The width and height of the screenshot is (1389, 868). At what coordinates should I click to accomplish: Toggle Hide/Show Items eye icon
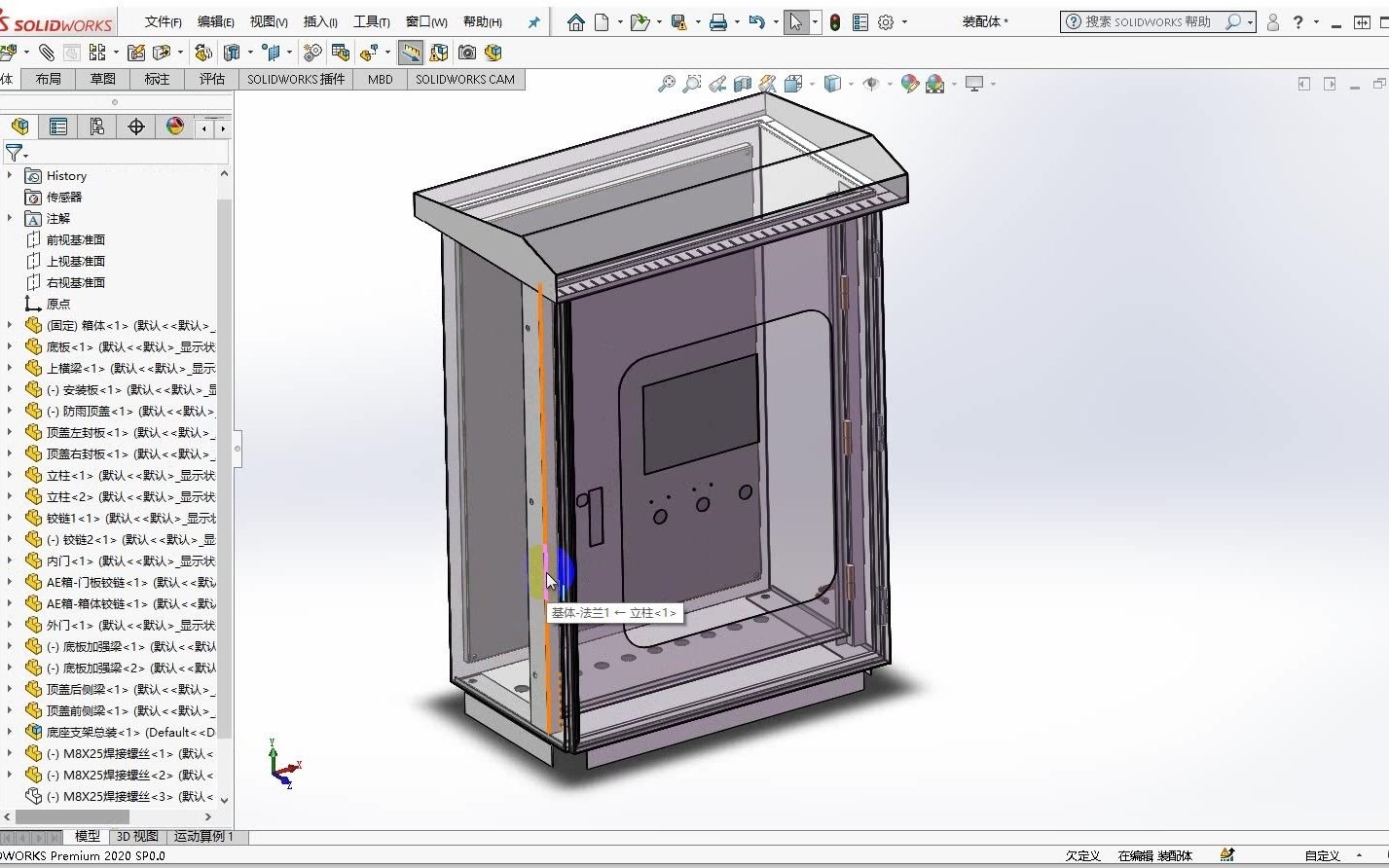pyautogui.click(x=871, y=84)
